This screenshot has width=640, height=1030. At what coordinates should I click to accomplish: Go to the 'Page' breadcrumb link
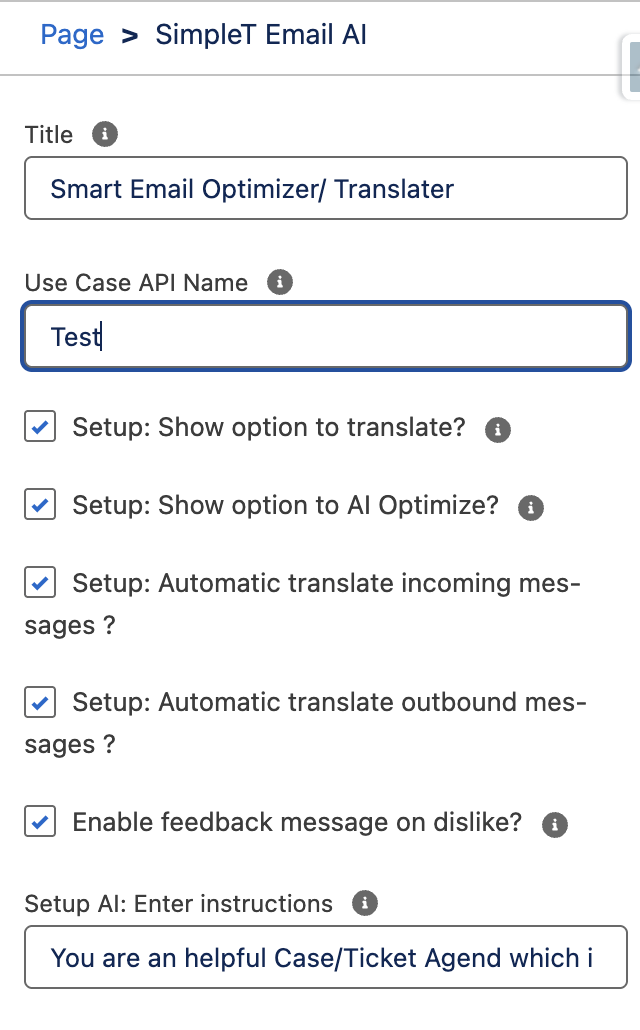tap(72, 35)
